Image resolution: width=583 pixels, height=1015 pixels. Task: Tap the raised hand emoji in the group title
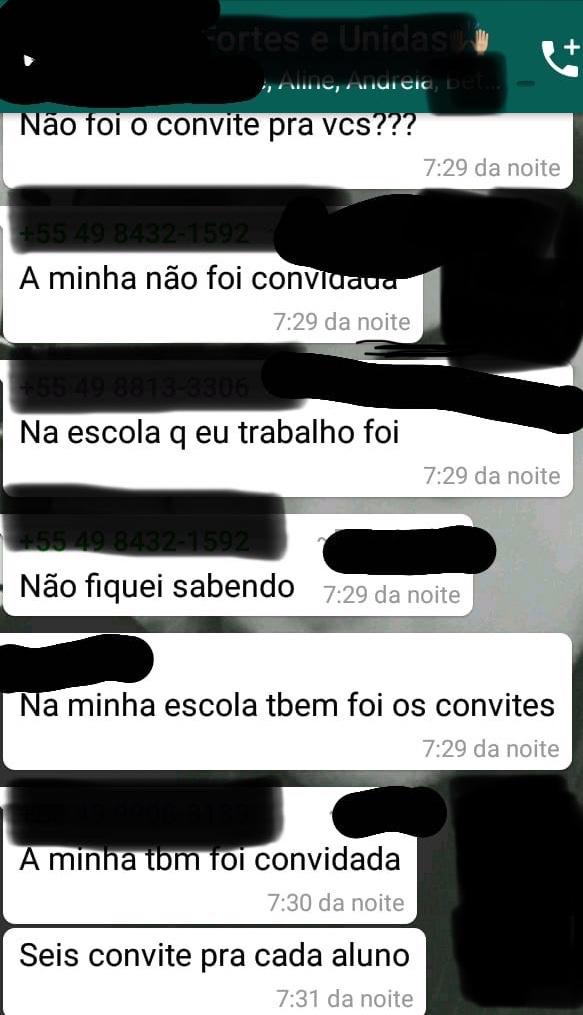(x=479, y=40)
